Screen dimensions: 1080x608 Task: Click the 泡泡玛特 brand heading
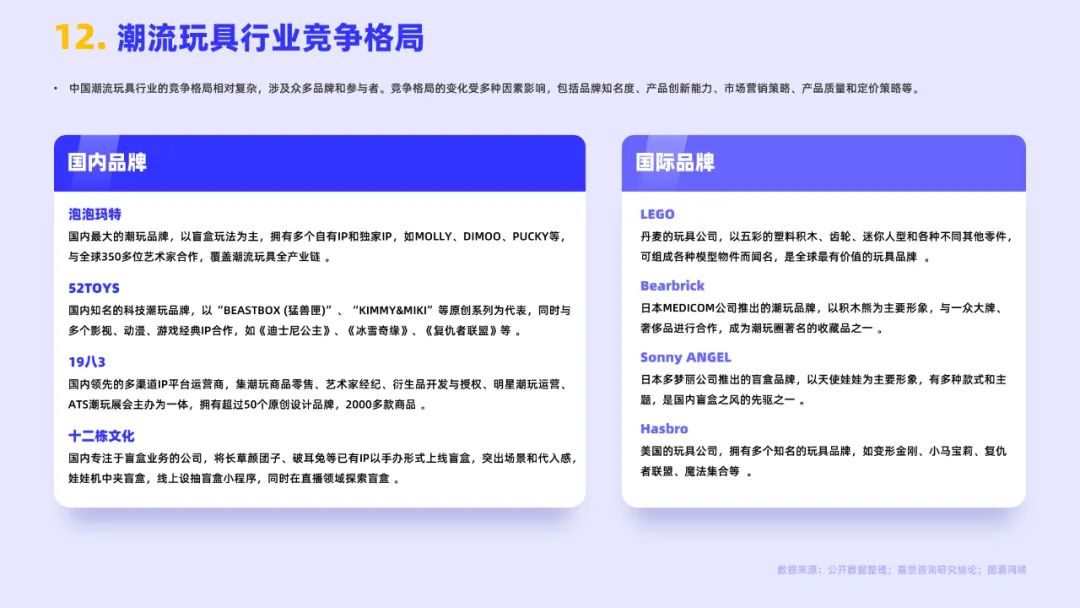(x=94, y=214)
